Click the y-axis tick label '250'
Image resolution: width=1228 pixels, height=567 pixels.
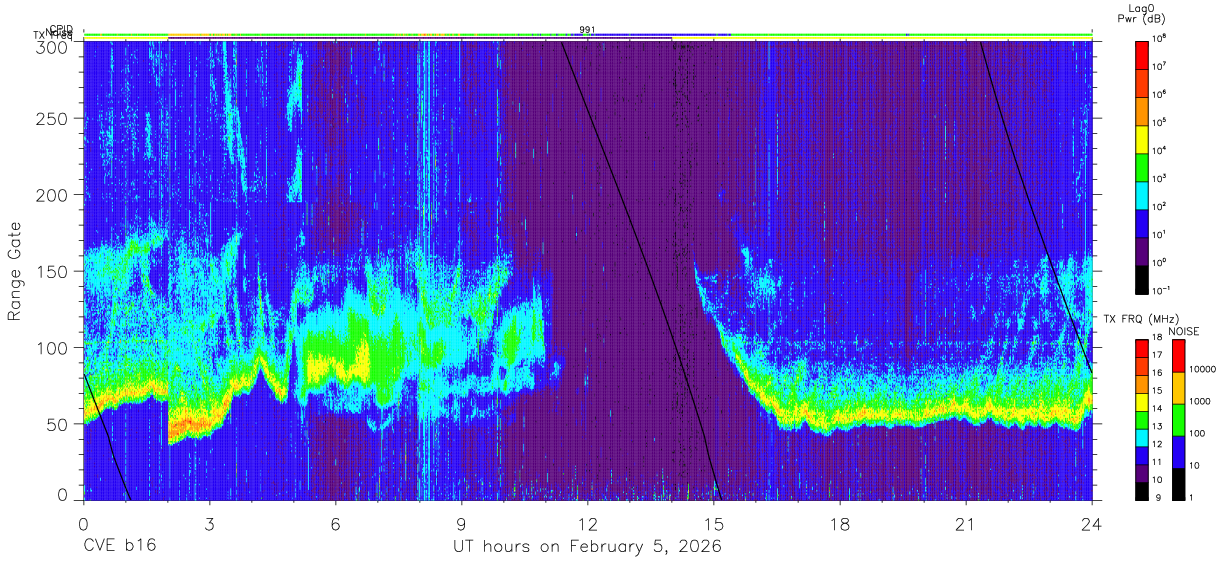click(x=53, y=119)
